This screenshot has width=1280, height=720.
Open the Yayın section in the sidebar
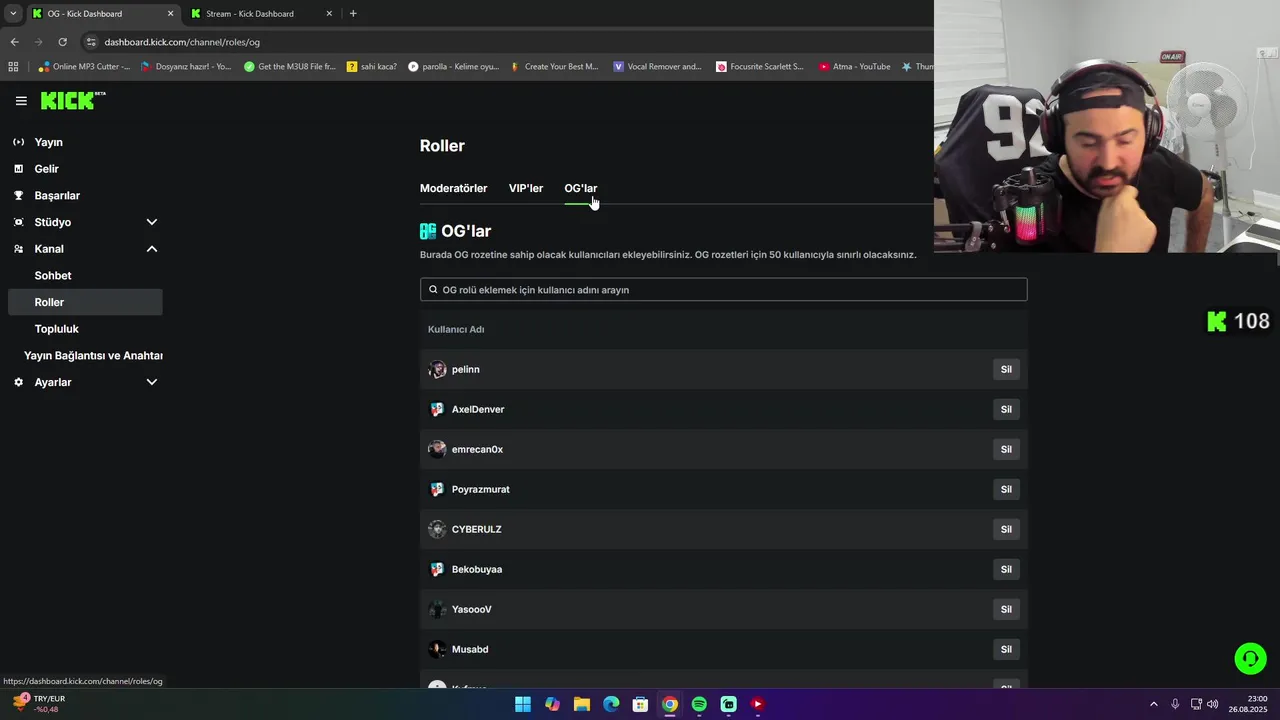[x=48, y=142]
